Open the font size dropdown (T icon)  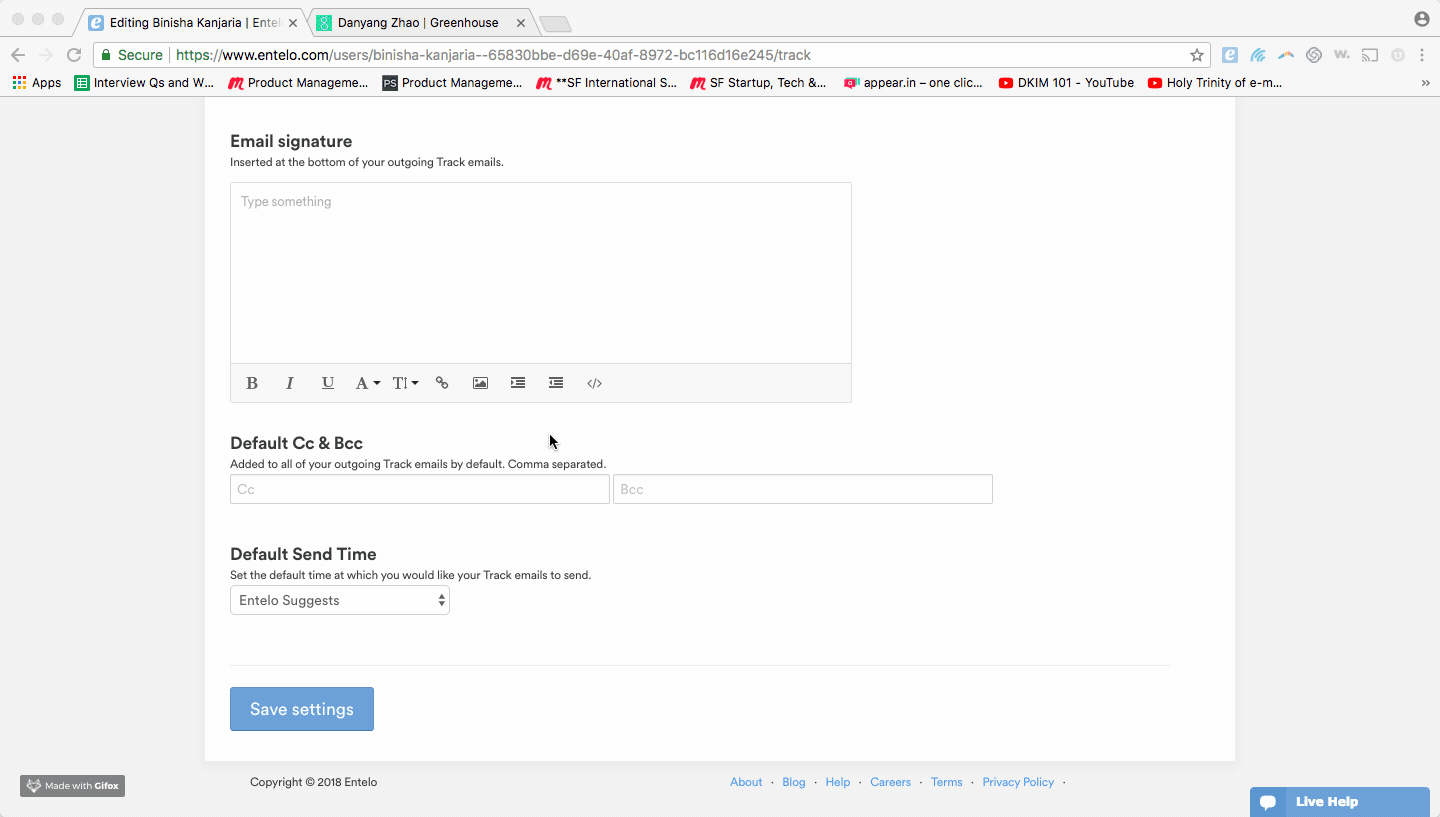pyautogui.click(x=405, y=383)
